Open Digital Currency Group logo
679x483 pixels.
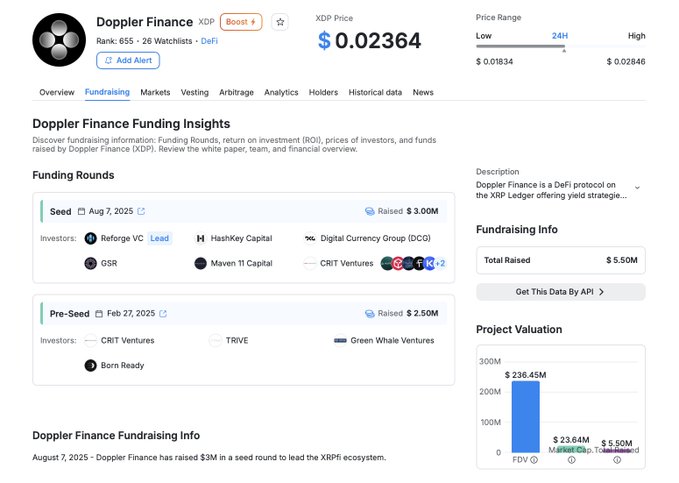(x=310, y=238)
